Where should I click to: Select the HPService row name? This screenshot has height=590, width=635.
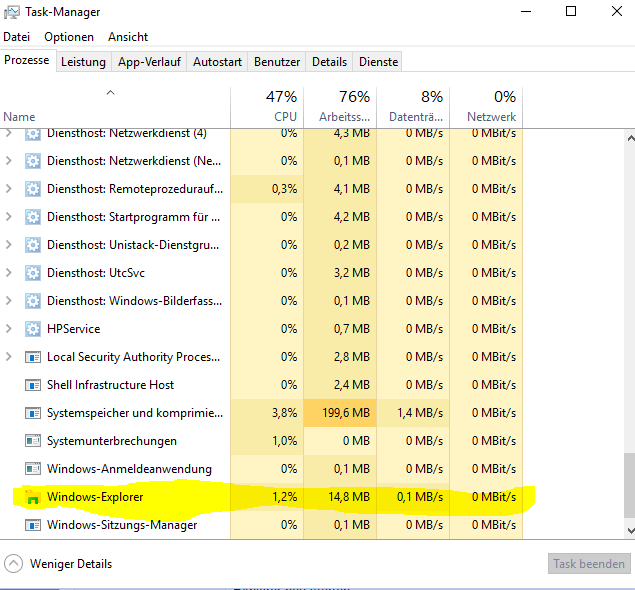click(73, 329)
